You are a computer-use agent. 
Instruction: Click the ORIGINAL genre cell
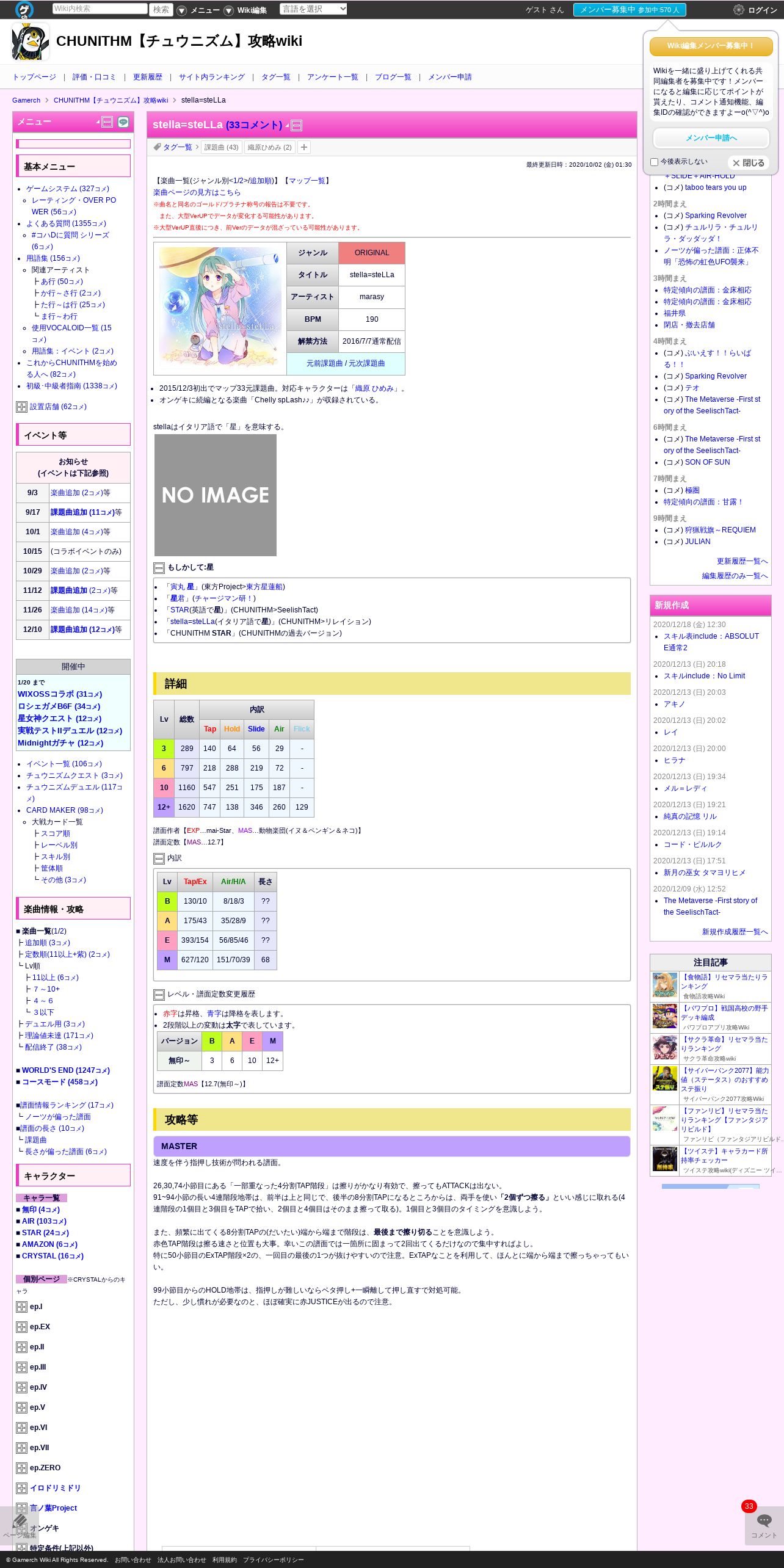click(x=372, y=253)
